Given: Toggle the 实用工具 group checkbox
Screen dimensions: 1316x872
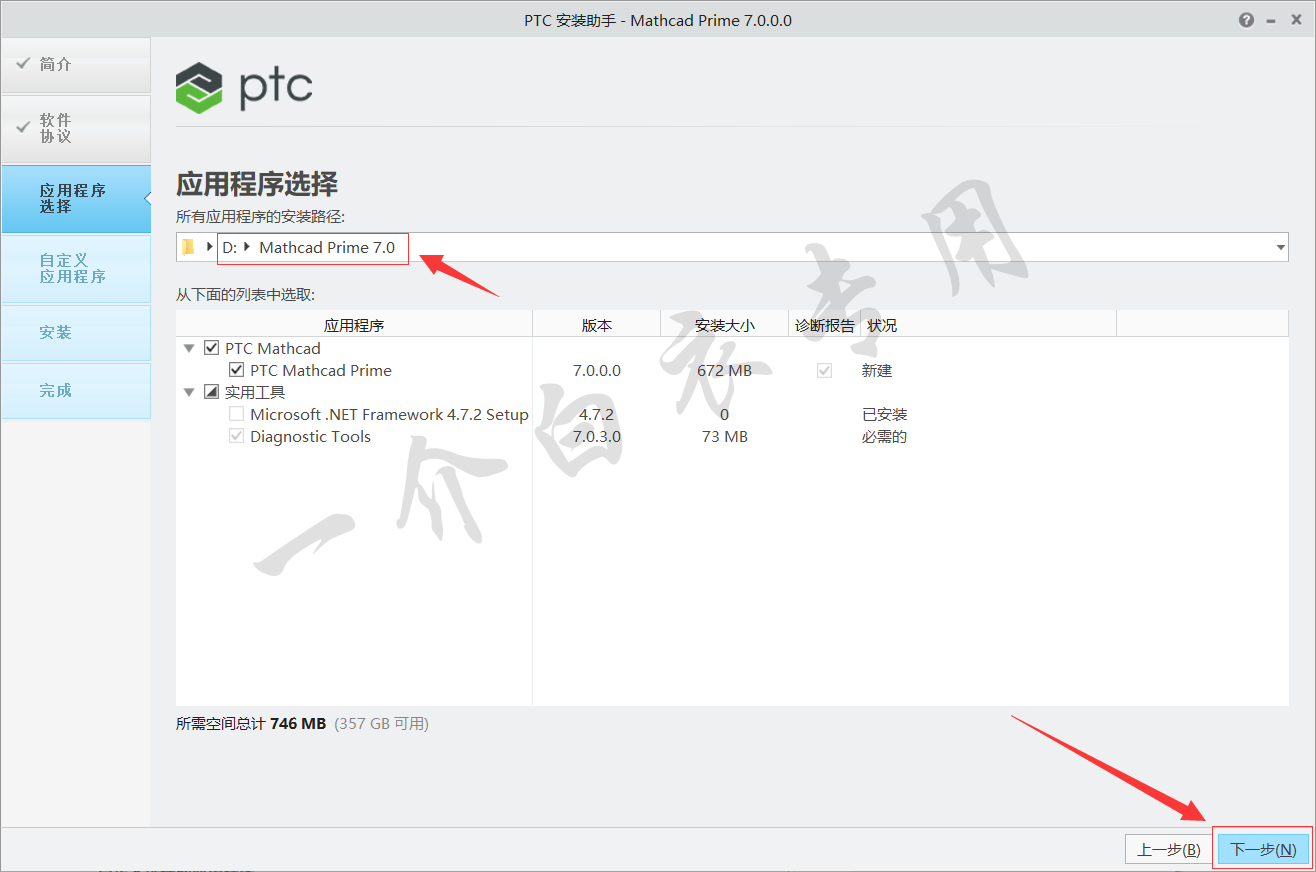Looking at the screenshot, I should 211,392.
